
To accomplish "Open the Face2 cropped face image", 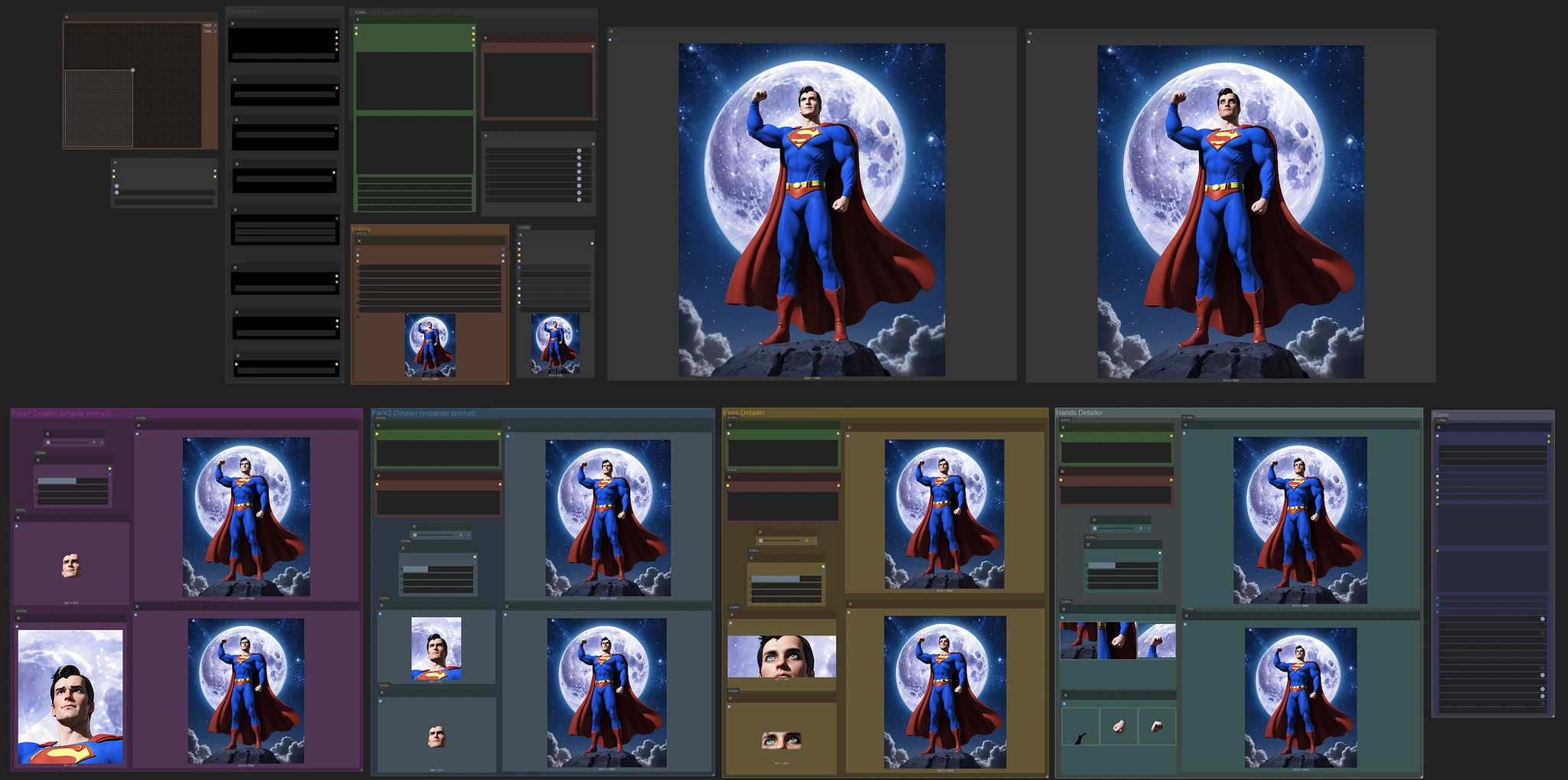I will [x=436, y=648].
